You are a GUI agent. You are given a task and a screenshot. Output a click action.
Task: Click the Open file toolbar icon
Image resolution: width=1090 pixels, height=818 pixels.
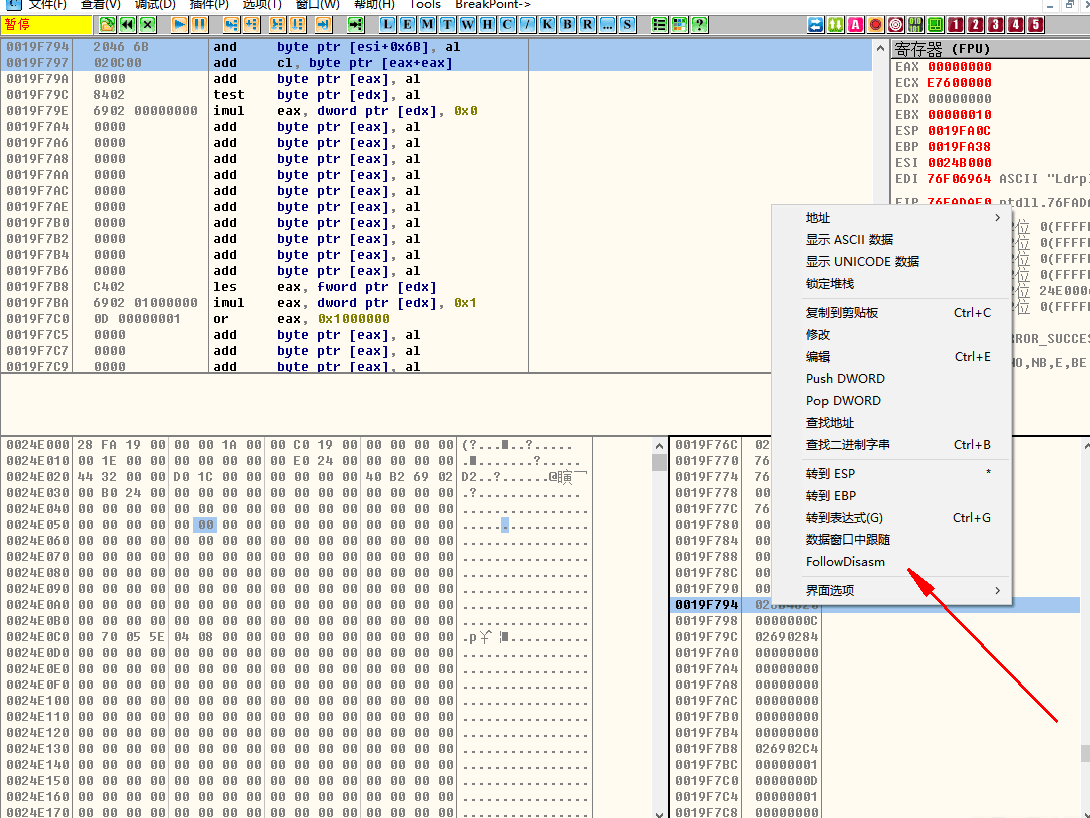point(107,25)
